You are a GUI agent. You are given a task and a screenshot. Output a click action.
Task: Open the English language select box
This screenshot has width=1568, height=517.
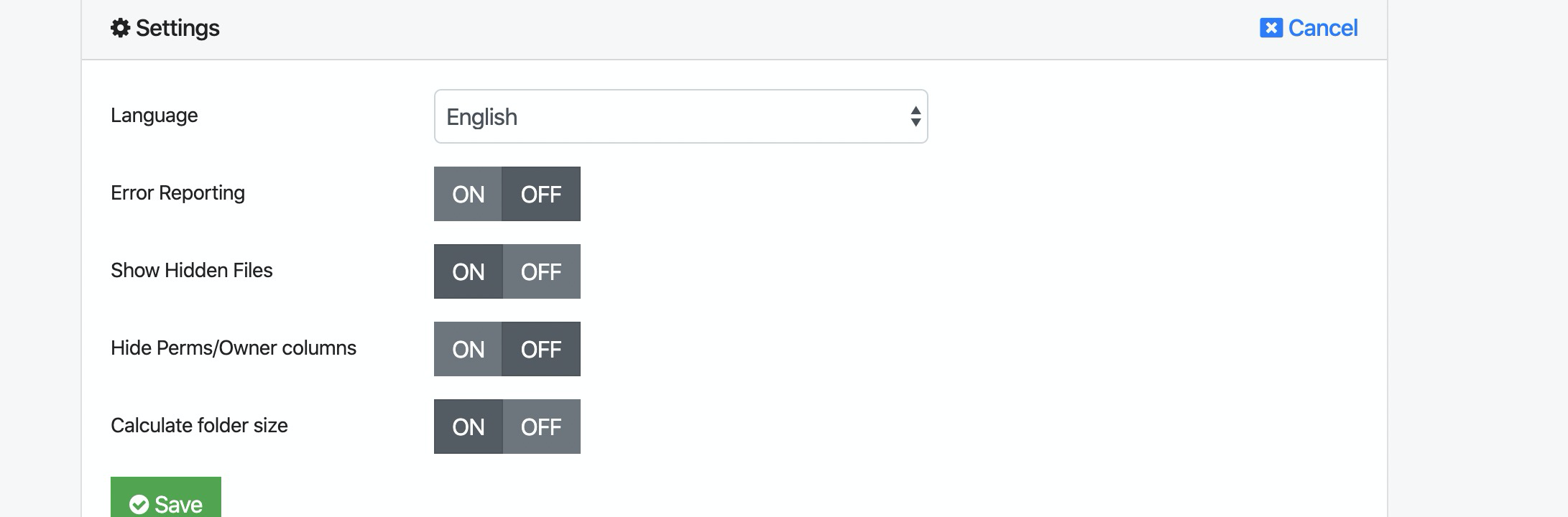click(681, 116)
